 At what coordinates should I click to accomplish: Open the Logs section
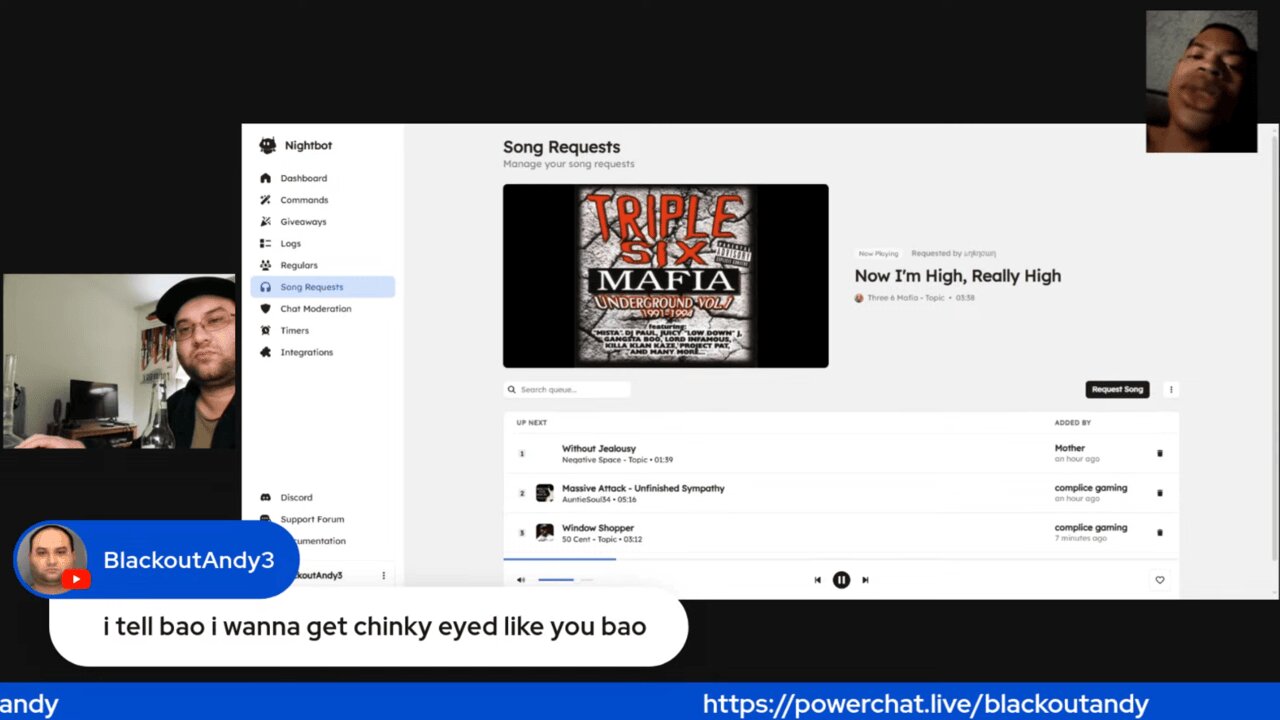click(x=290, y=243)
